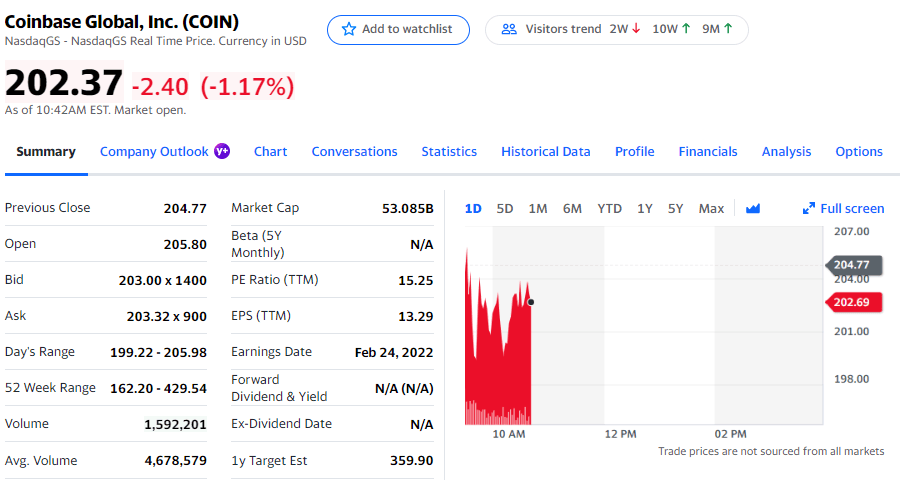This screenshot has height=480, width=900.
Task: Select the 5D chart range
Action: [x=505, y=208]
